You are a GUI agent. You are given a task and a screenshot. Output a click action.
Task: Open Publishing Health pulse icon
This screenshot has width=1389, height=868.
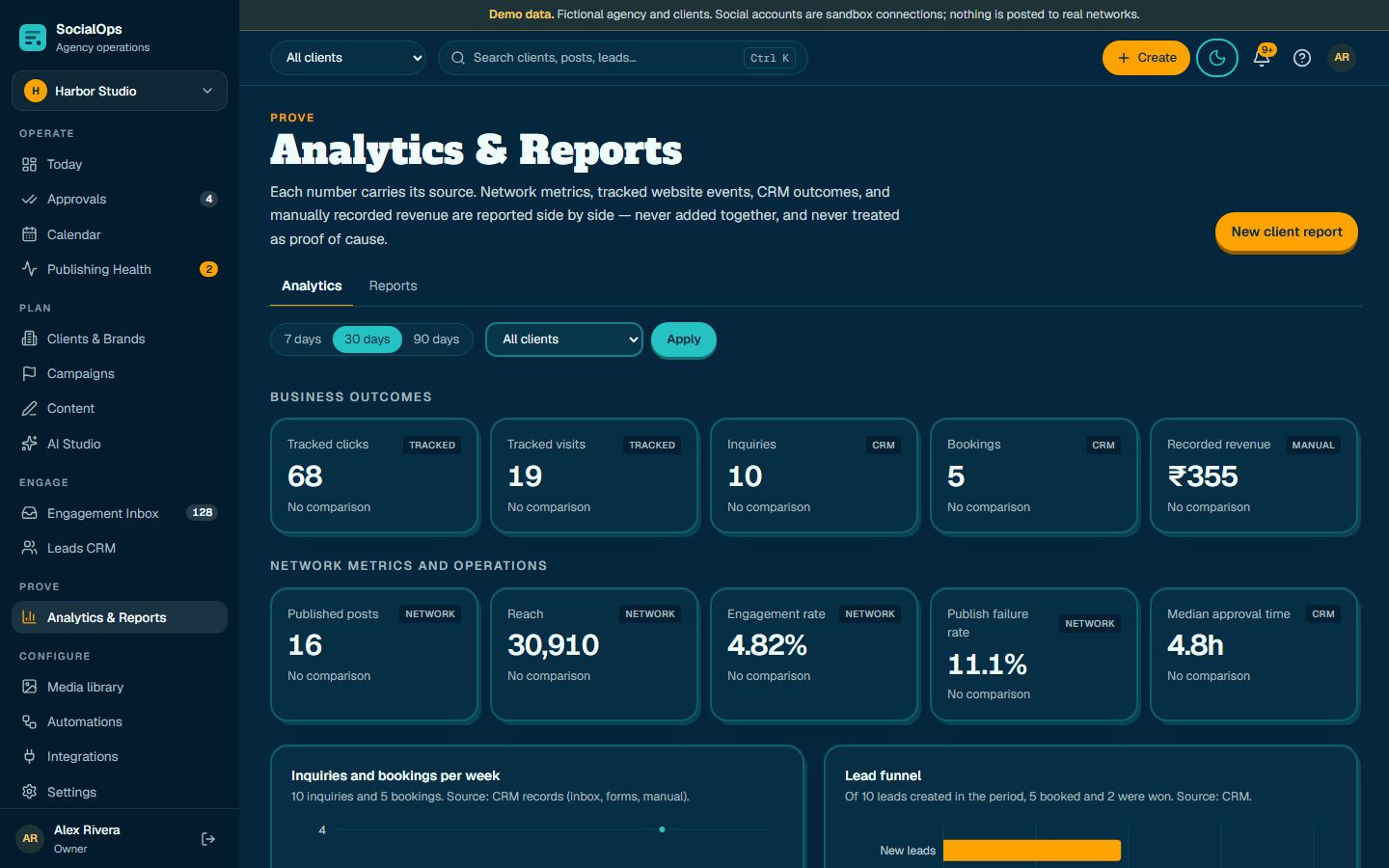click(30, 269)
